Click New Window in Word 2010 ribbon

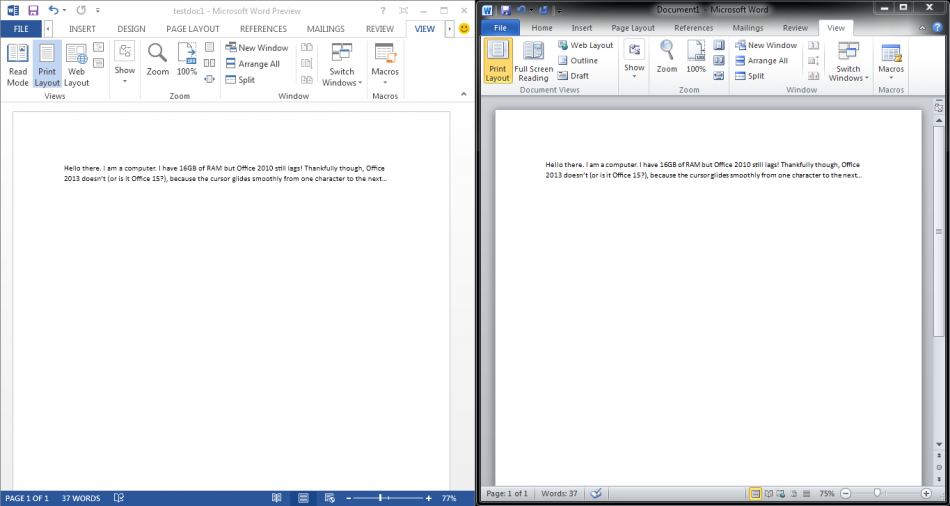(x=766, y=45)
